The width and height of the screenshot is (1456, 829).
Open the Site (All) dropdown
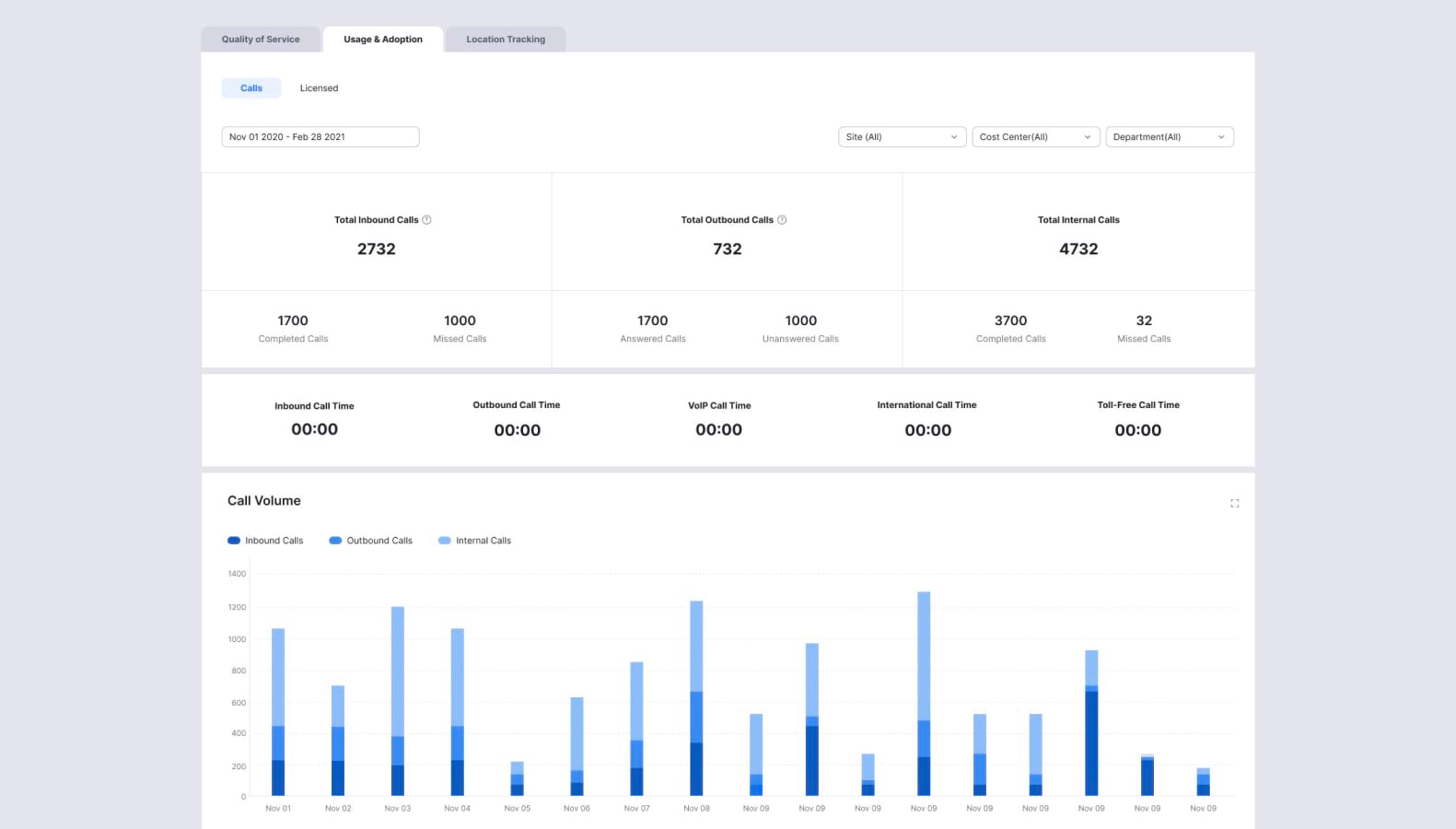point(902,137)
